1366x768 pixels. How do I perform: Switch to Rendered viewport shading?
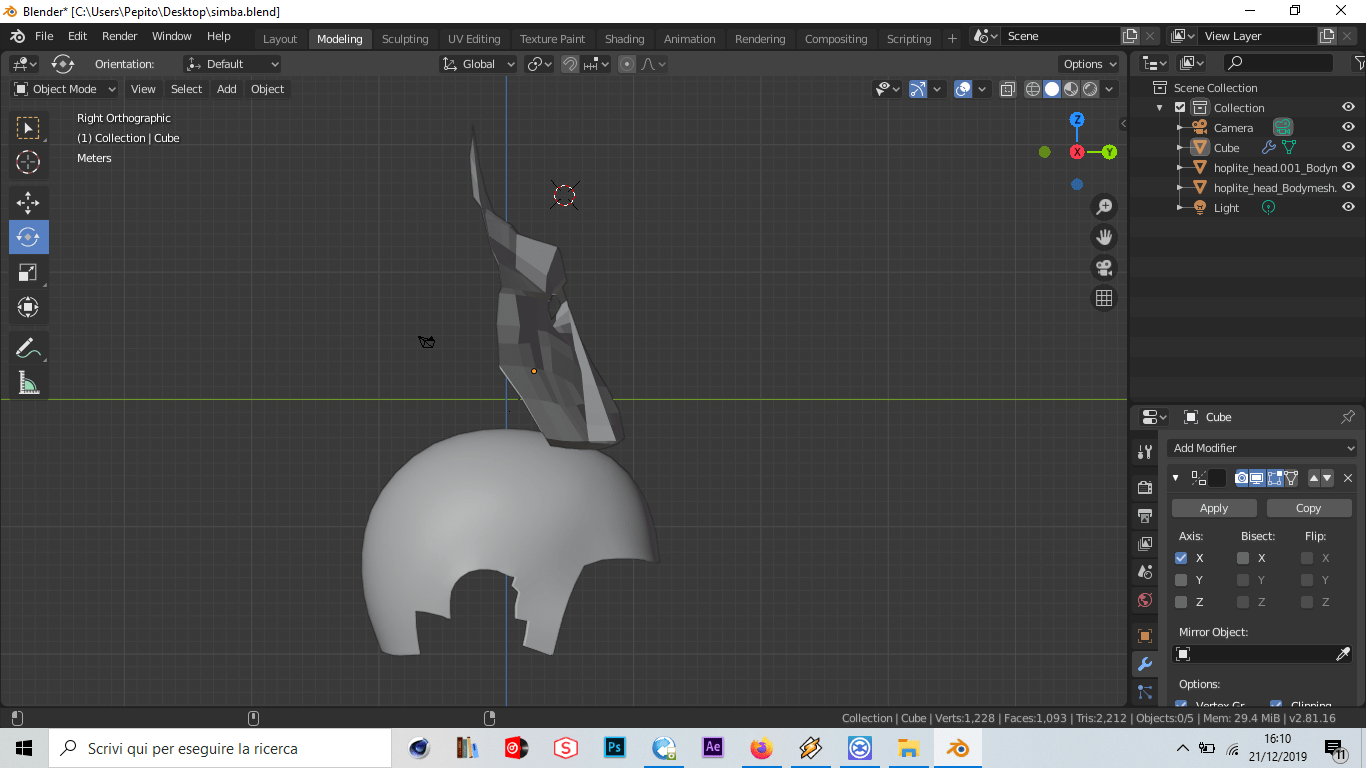(1090, 89)
